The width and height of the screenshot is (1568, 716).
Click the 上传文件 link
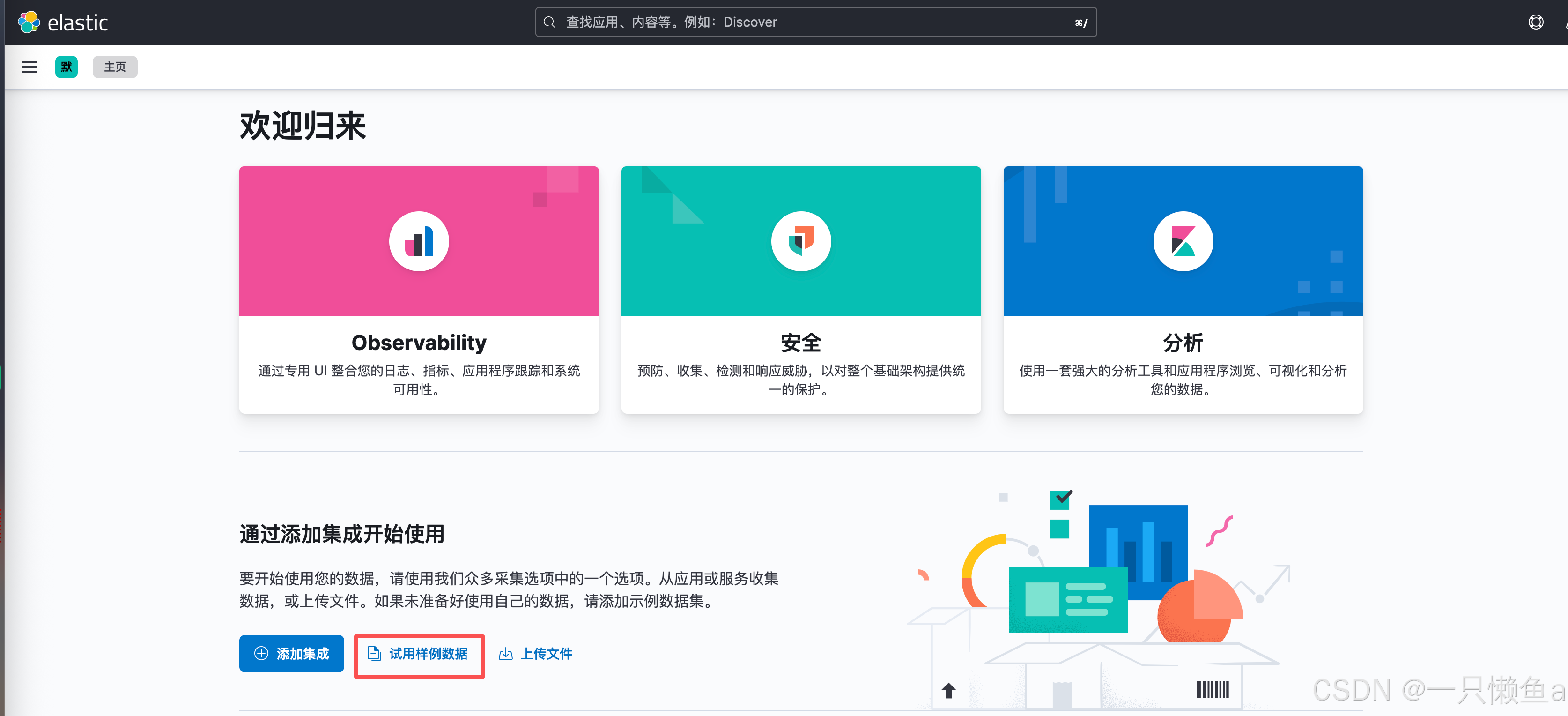coord(546,654)
